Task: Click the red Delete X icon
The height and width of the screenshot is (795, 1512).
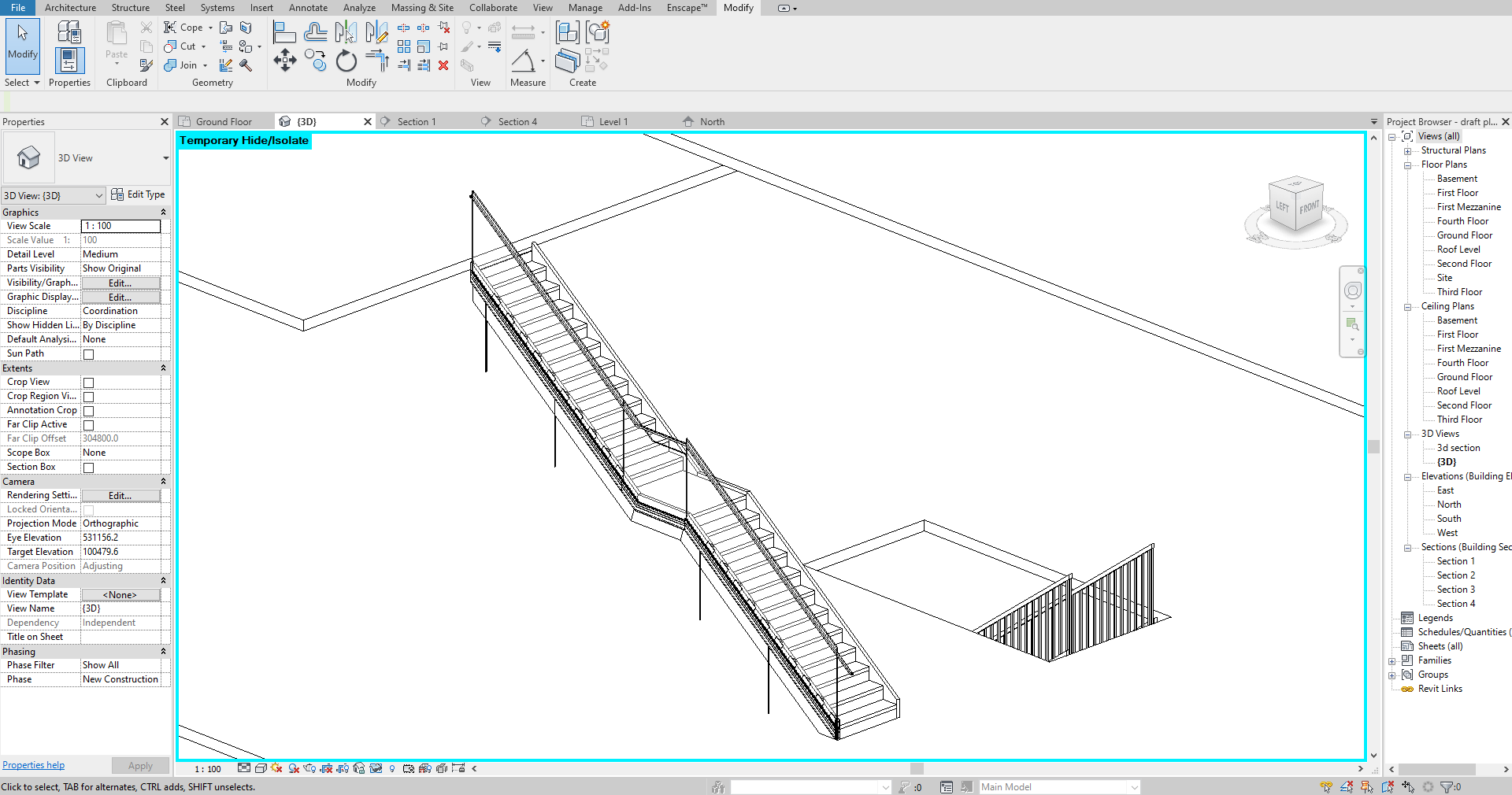Action: [443, 65]
